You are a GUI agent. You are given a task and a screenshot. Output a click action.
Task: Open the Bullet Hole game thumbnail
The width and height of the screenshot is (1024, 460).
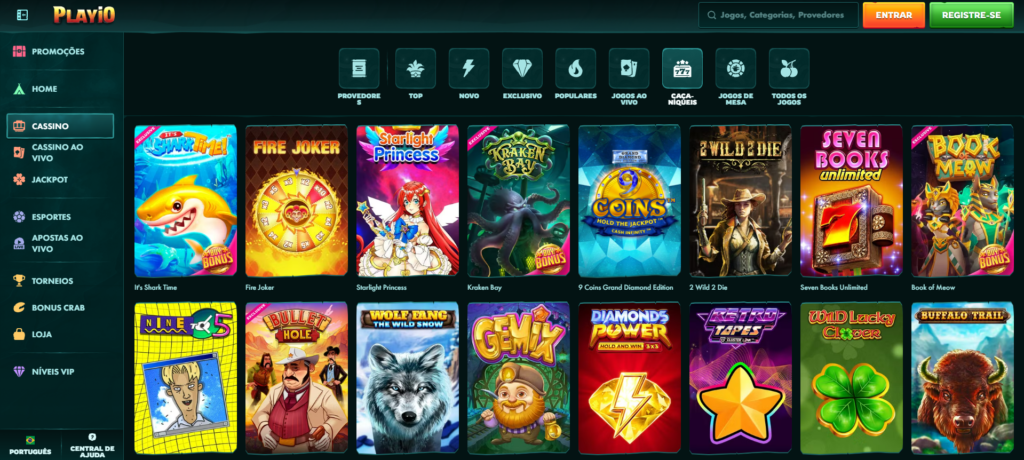pos(296,378)
